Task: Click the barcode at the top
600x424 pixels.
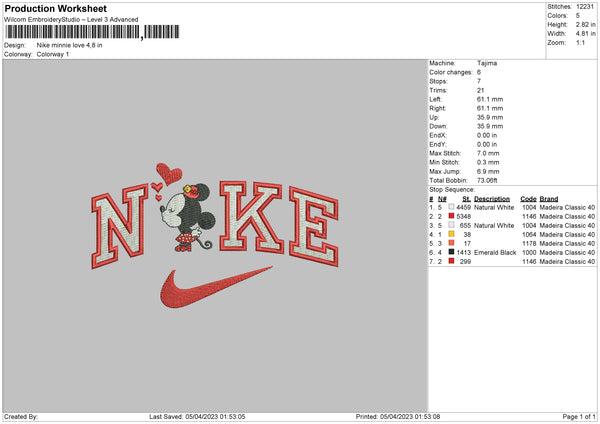Action: 92,32
